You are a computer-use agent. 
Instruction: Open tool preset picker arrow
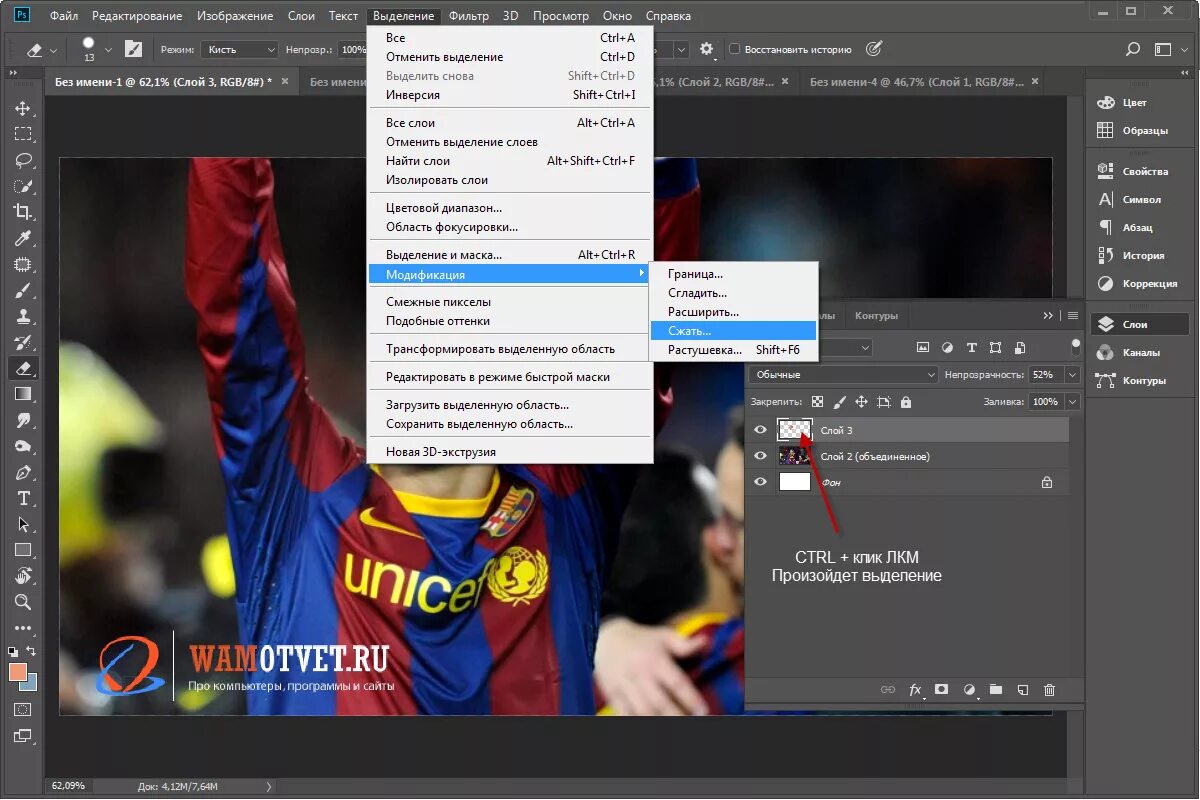(x=53, y=49)
